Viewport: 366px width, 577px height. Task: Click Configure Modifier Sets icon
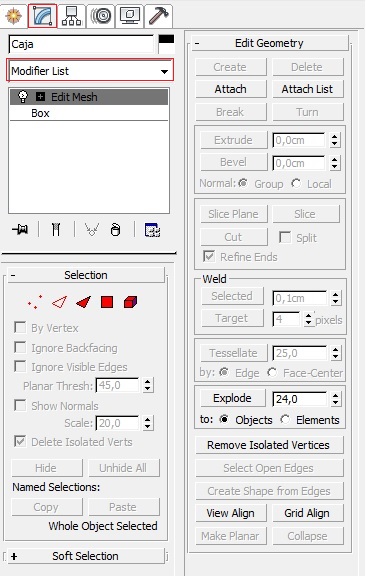pyautogui.click(x=152, y=230)
